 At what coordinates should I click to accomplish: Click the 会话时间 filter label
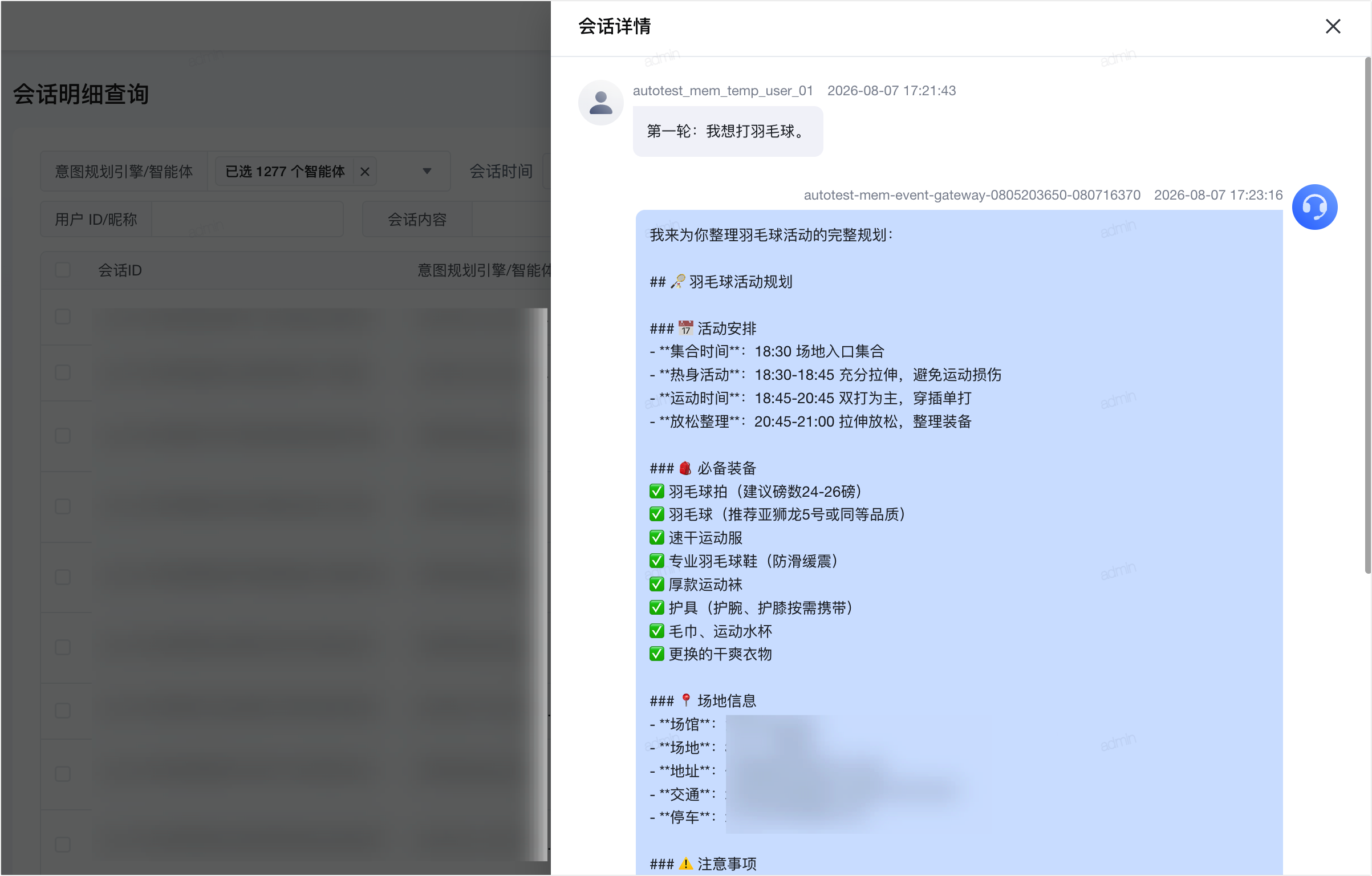(x=500, y=171)
